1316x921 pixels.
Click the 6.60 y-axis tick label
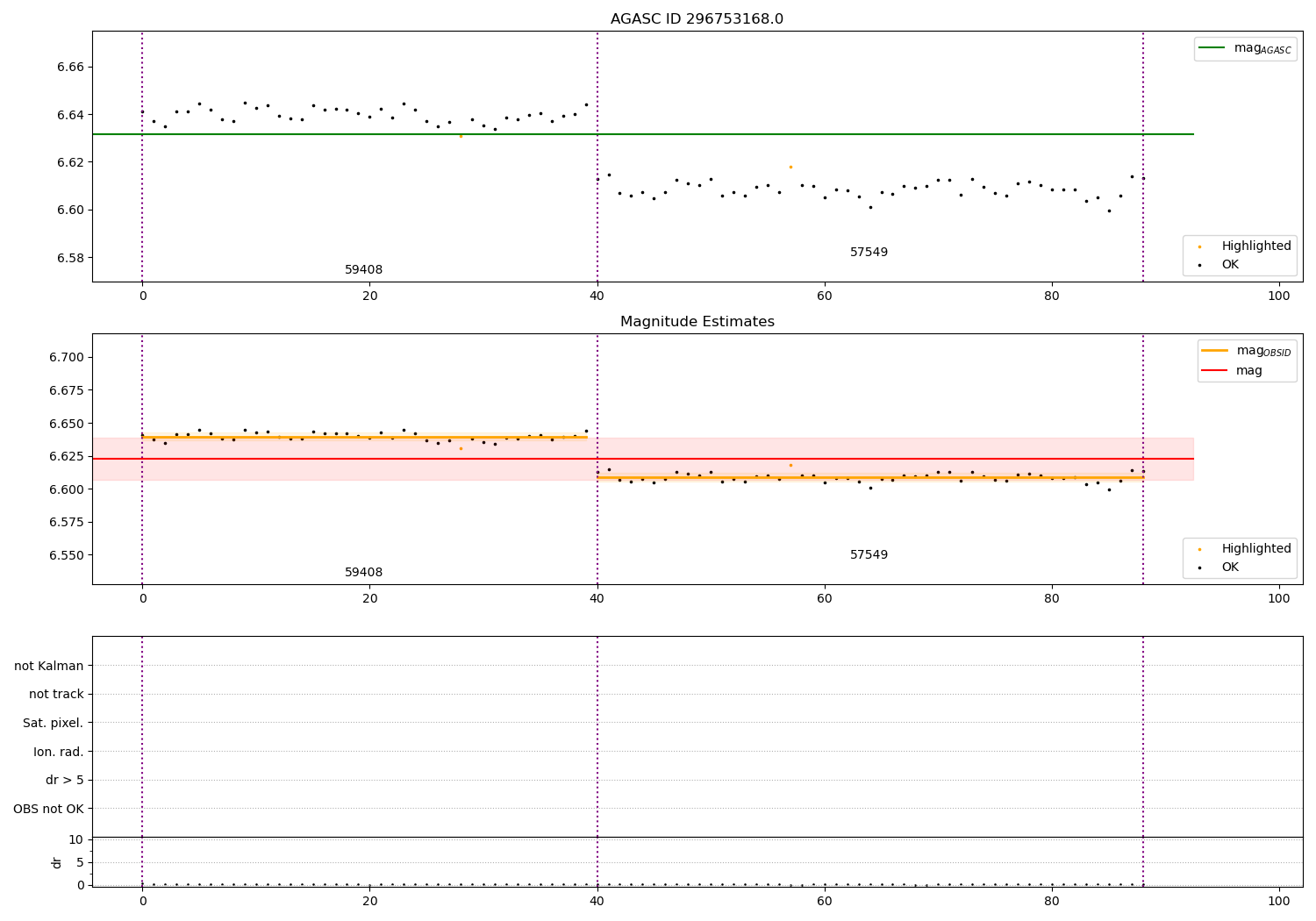pos(70,211)
